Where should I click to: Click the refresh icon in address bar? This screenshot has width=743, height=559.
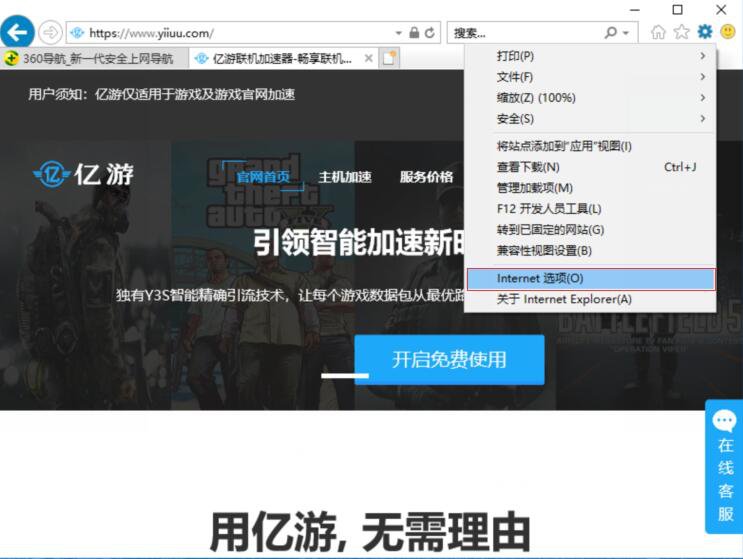[430, 33]
